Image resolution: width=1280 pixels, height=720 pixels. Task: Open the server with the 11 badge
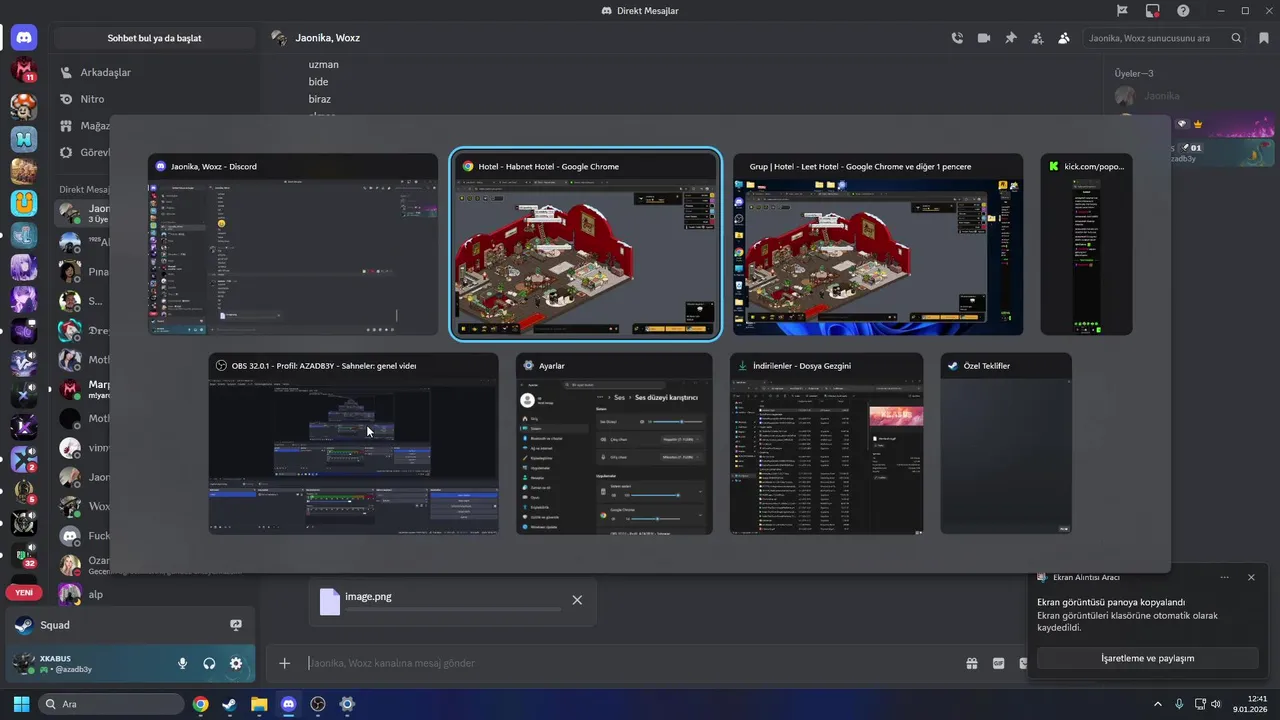[x=24, y=71]
